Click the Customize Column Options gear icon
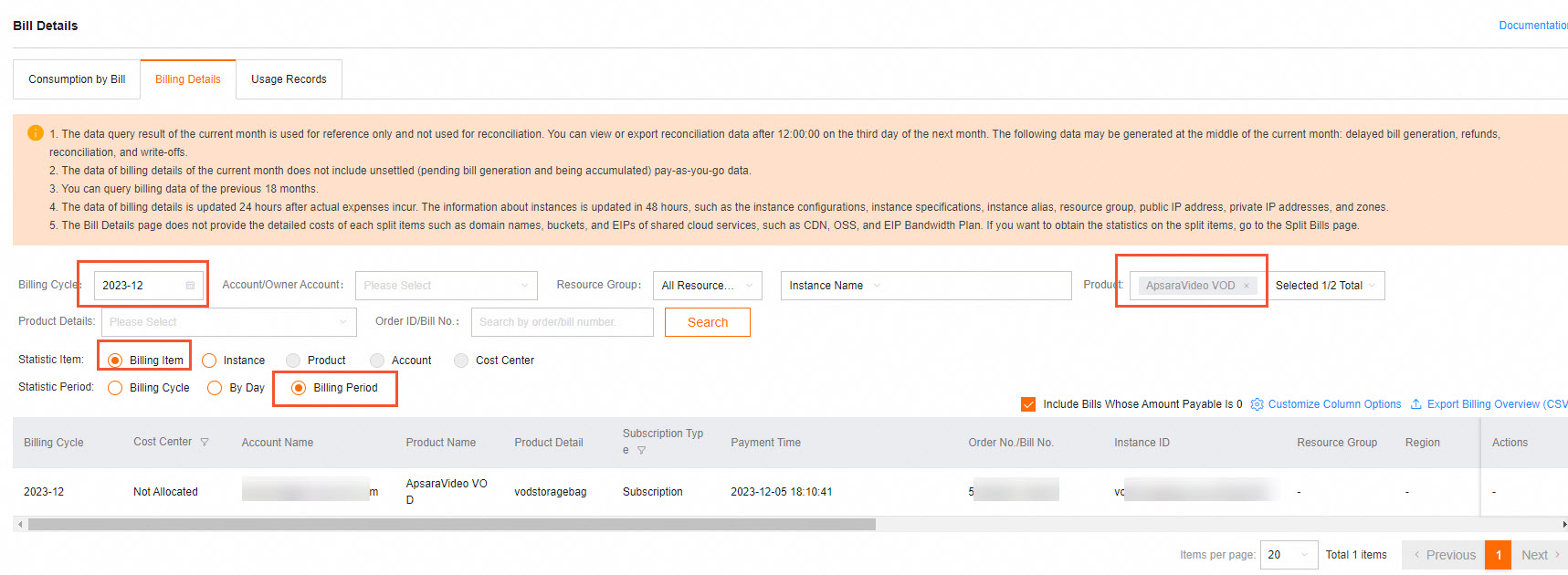 tap(1257, 404)
